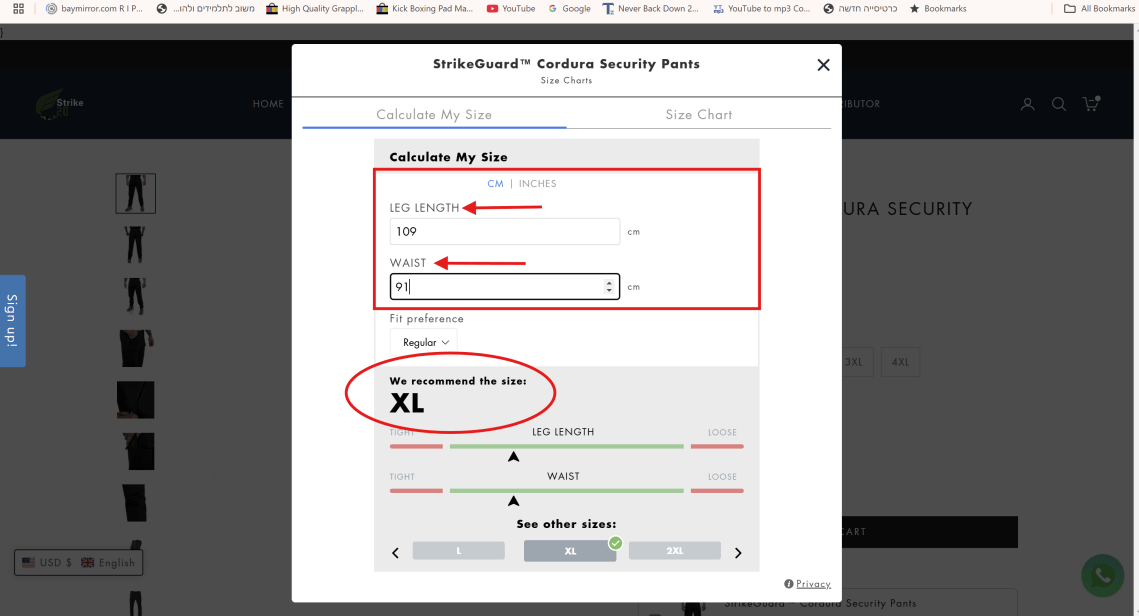Open the shopping cart icon
1139x616 pixels.
pyautogui.click(x=1090, y=104)
